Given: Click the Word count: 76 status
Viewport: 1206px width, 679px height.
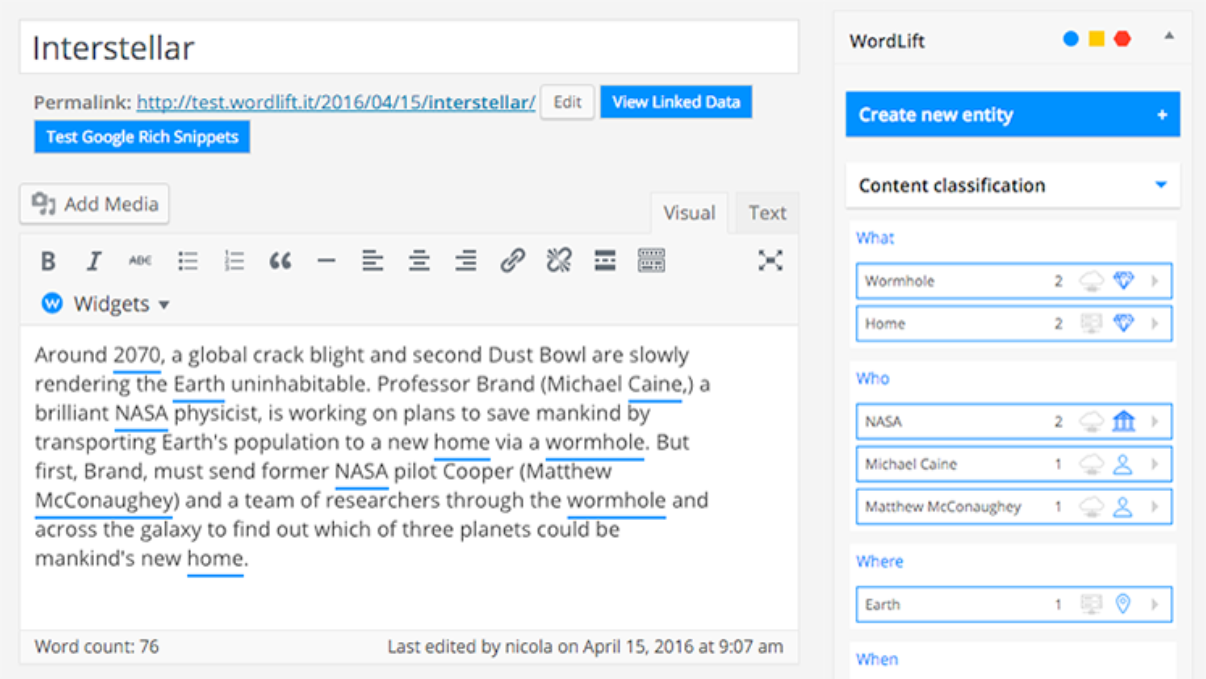Looking at the screenshot, I should (97, 647).
